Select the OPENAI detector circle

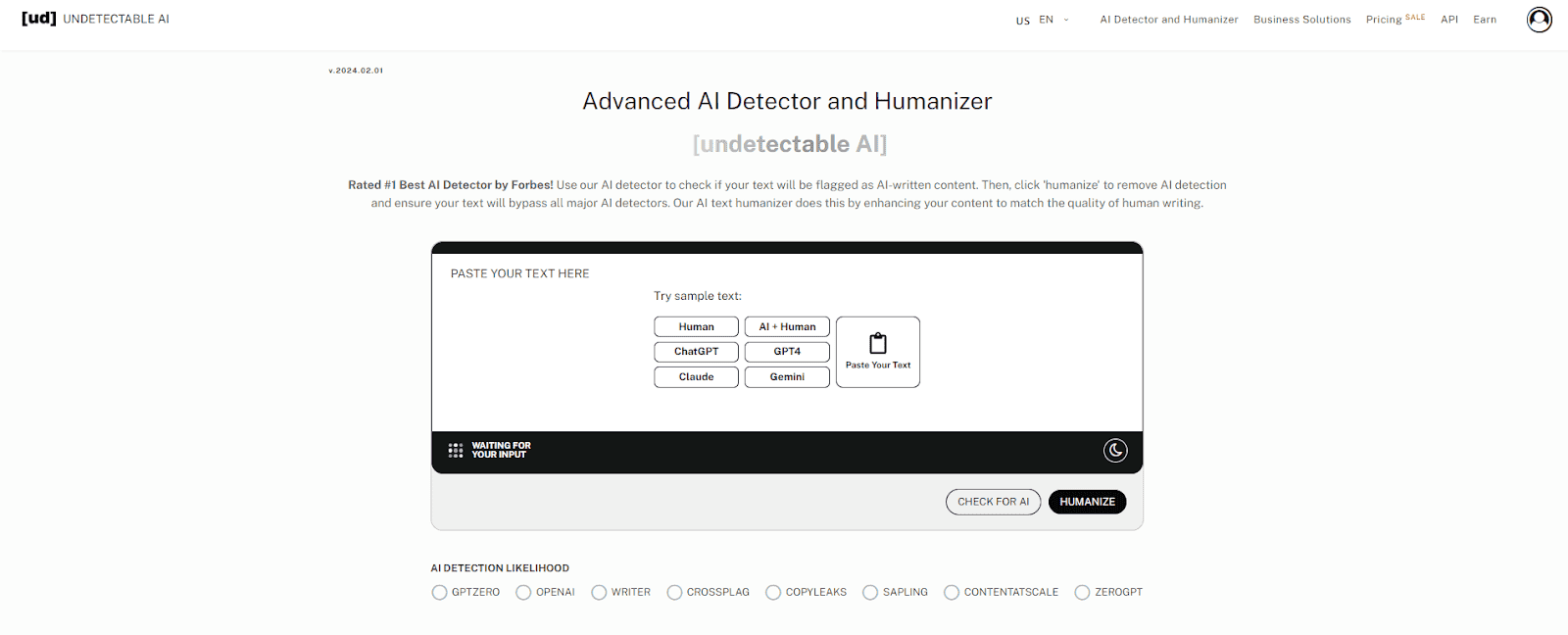(x=523, y=593)
